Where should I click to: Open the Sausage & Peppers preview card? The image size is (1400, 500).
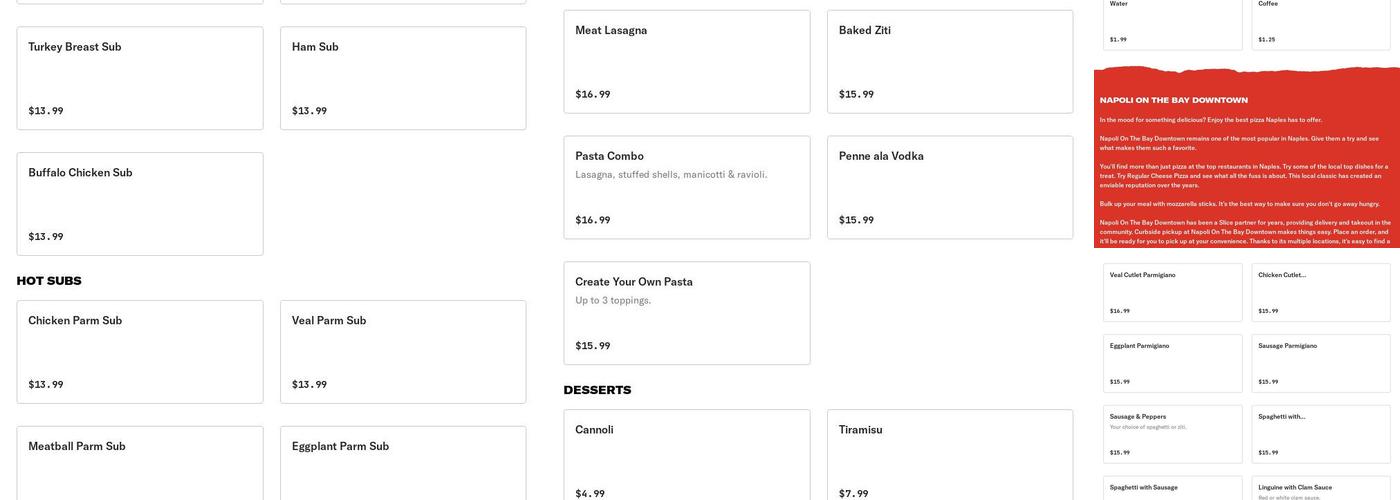click(1173, 434)
